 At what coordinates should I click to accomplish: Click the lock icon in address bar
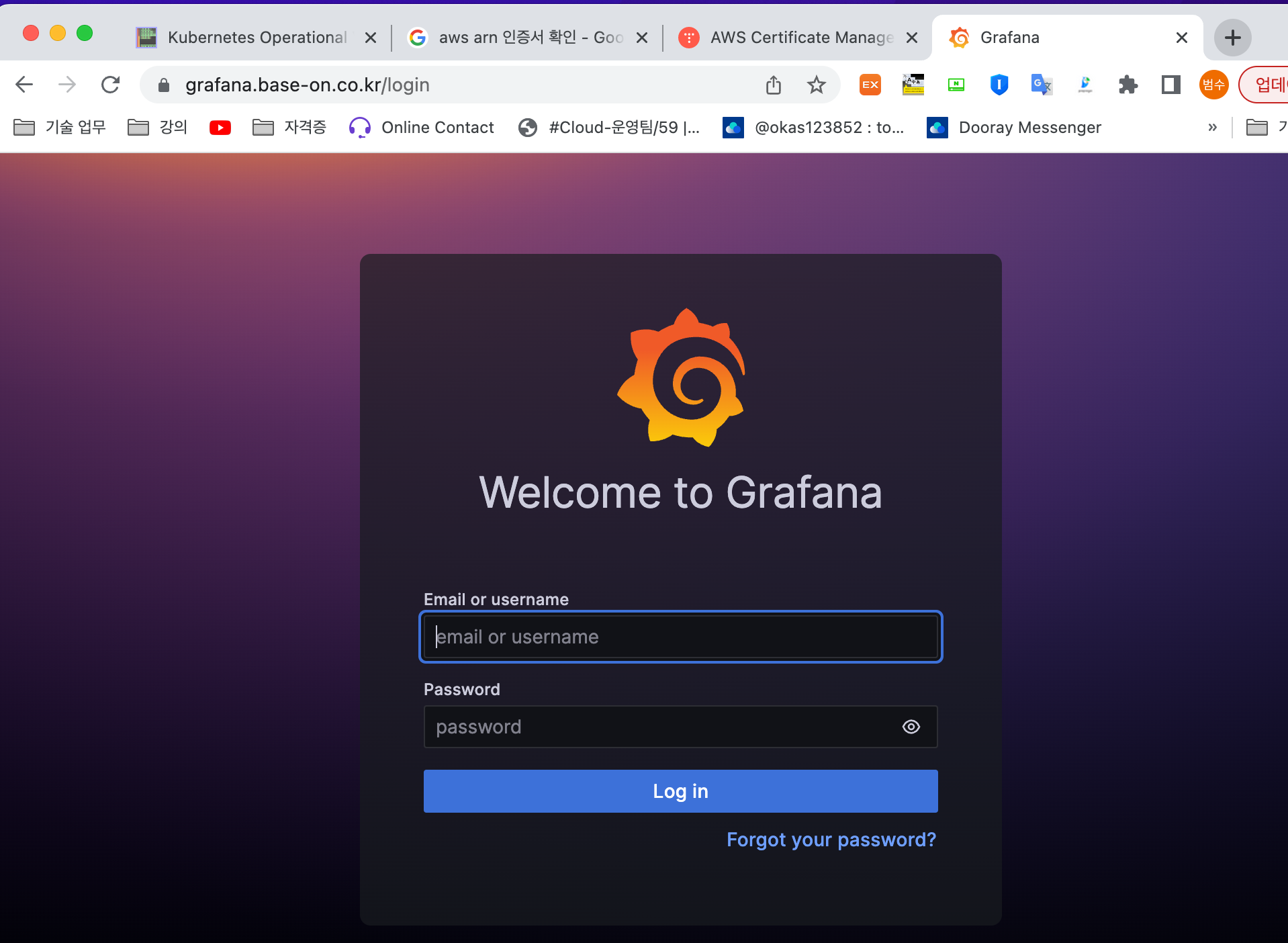click(164, 85)
